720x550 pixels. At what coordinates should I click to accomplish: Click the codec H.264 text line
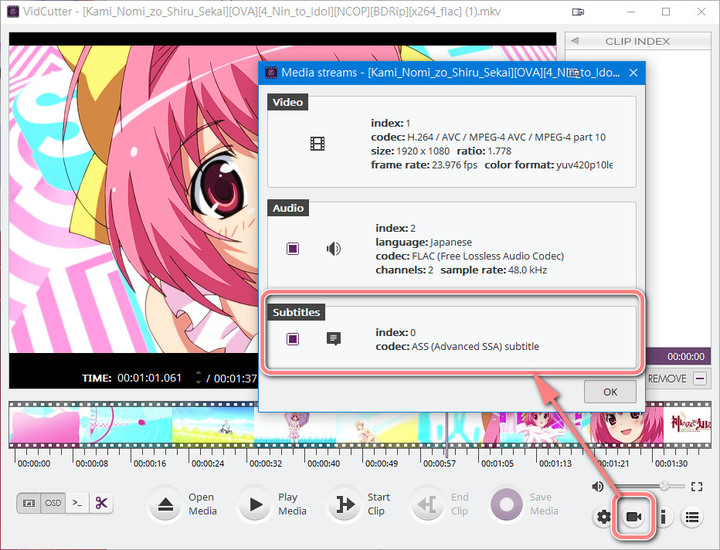[x=488, y=137]
